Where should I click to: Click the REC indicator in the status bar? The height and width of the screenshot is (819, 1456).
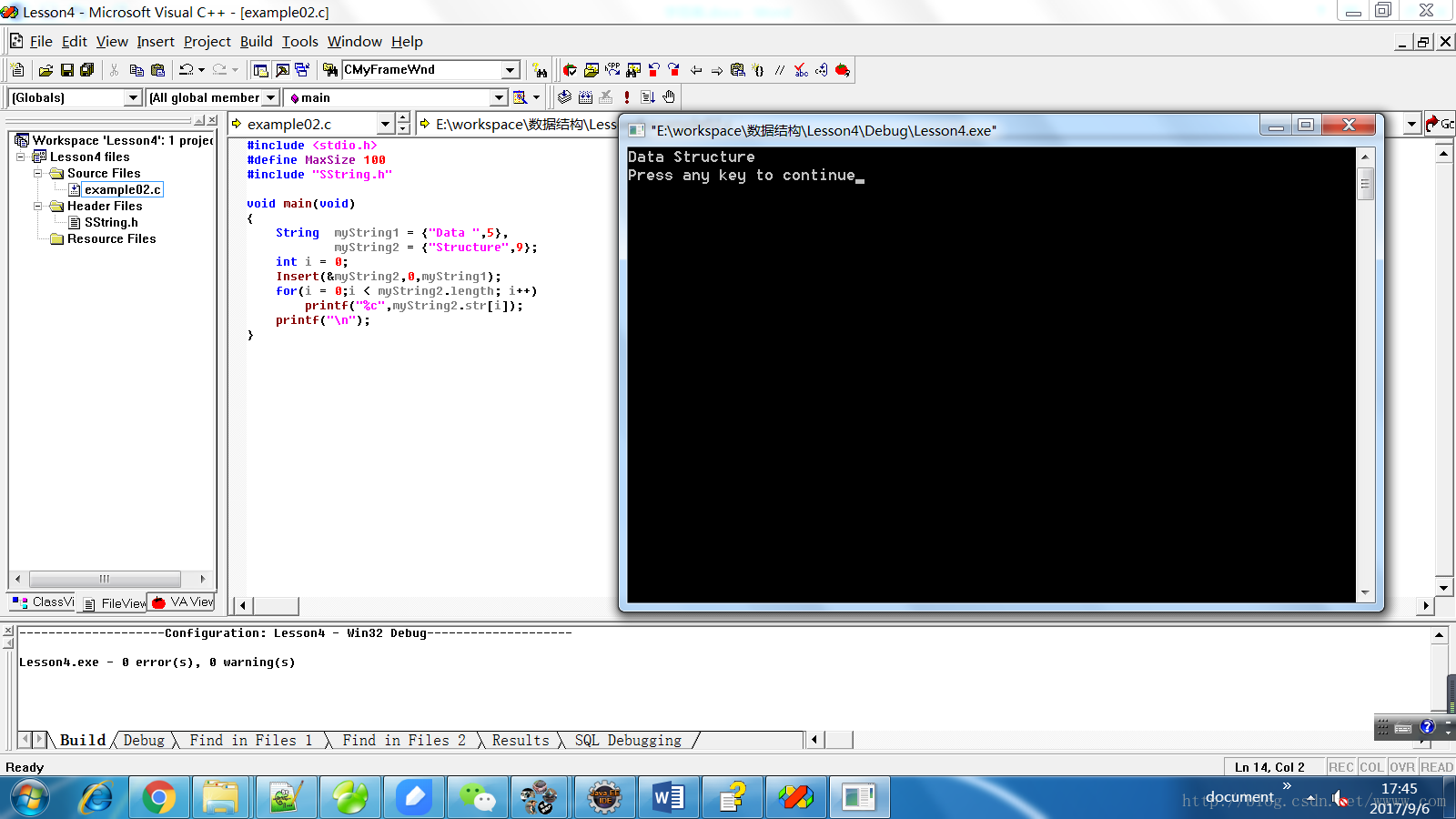tap(1341, 767)
